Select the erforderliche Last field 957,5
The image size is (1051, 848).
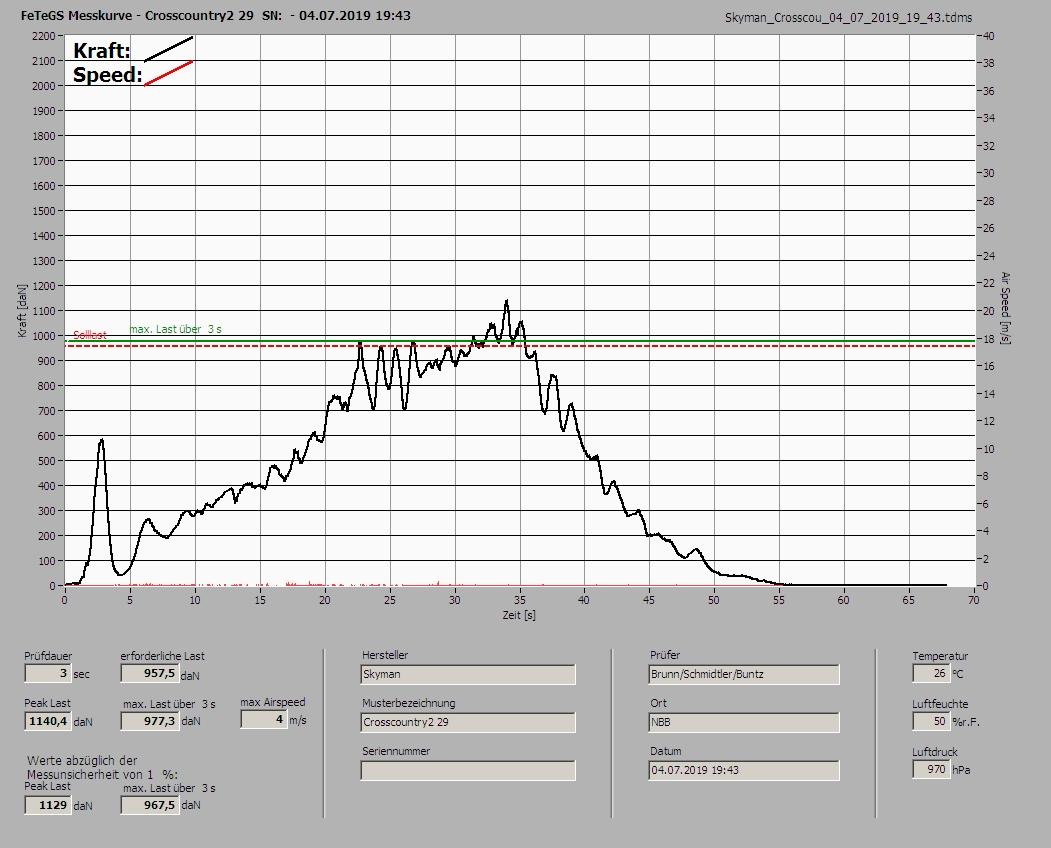(x=149, y=673)
